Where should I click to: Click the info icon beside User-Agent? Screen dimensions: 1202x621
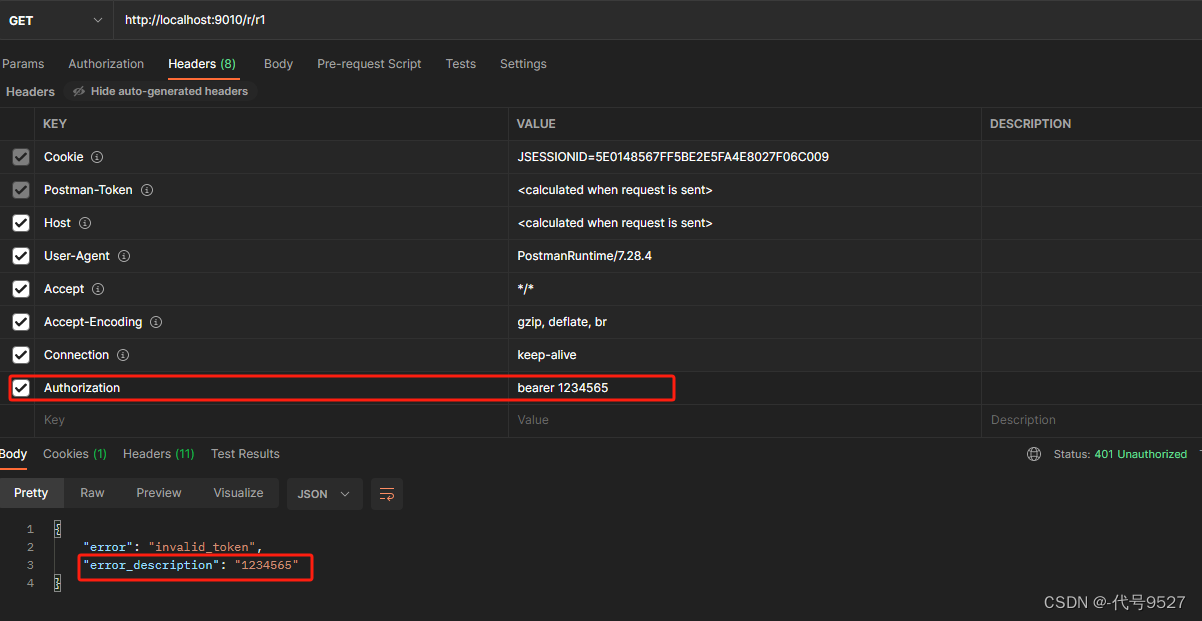124,256
